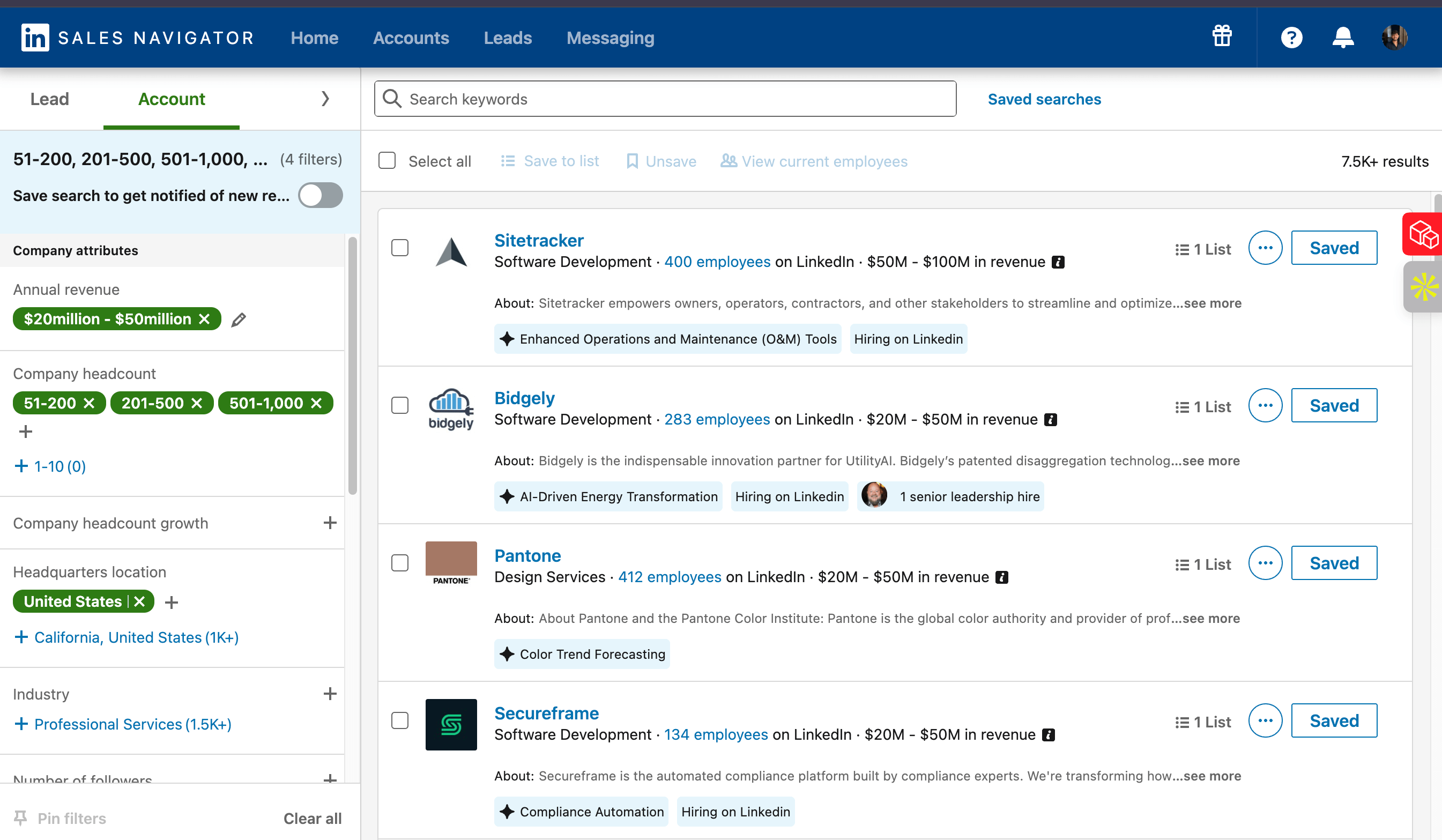Check the Select all checkbox

[387, 161]
